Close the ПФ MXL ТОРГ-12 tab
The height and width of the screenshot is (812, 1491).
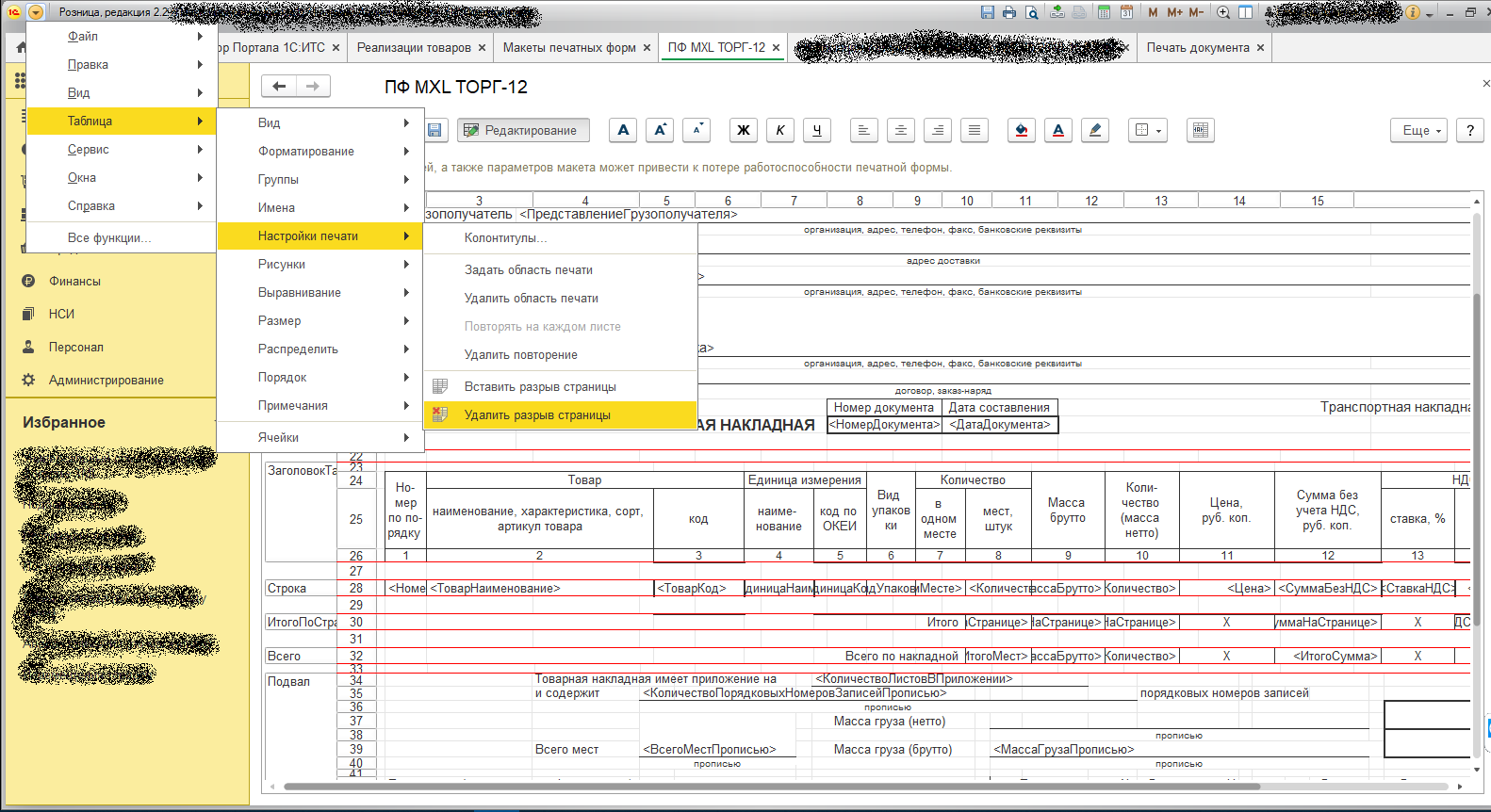[776, 47]
